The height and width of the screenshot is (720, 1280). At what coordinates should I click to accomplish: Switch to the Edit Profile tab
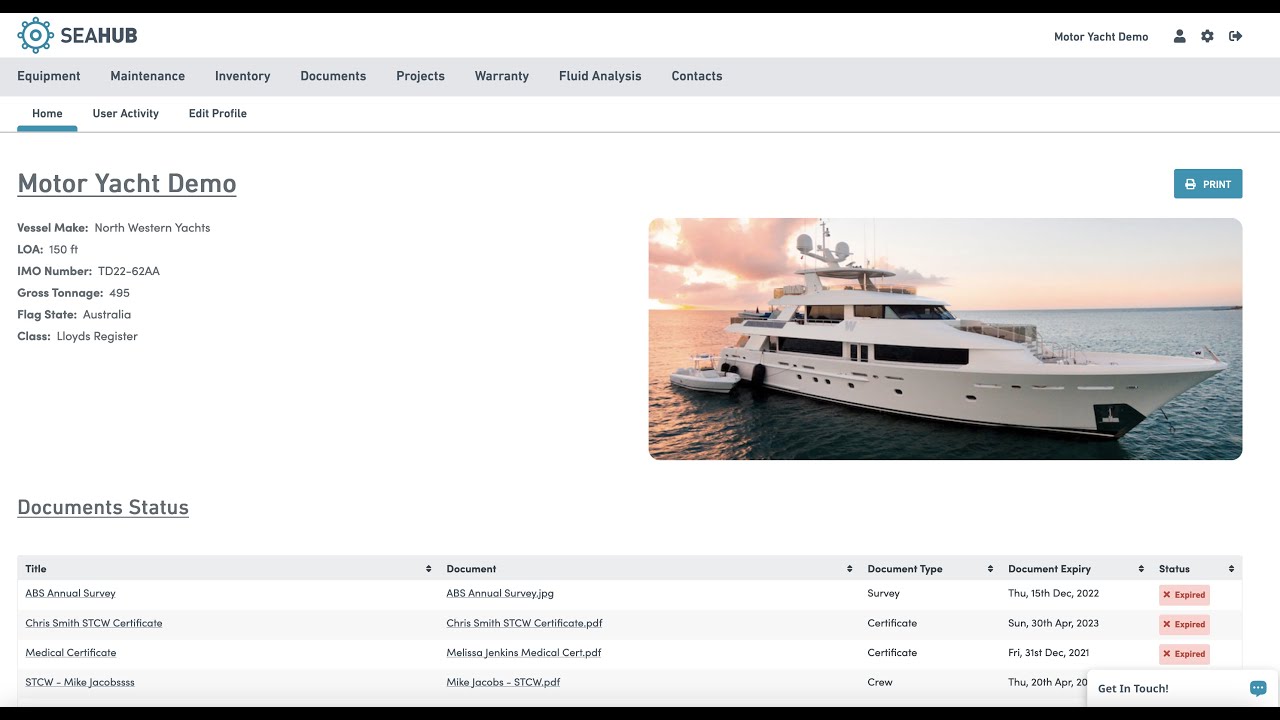tap(218, 114)
